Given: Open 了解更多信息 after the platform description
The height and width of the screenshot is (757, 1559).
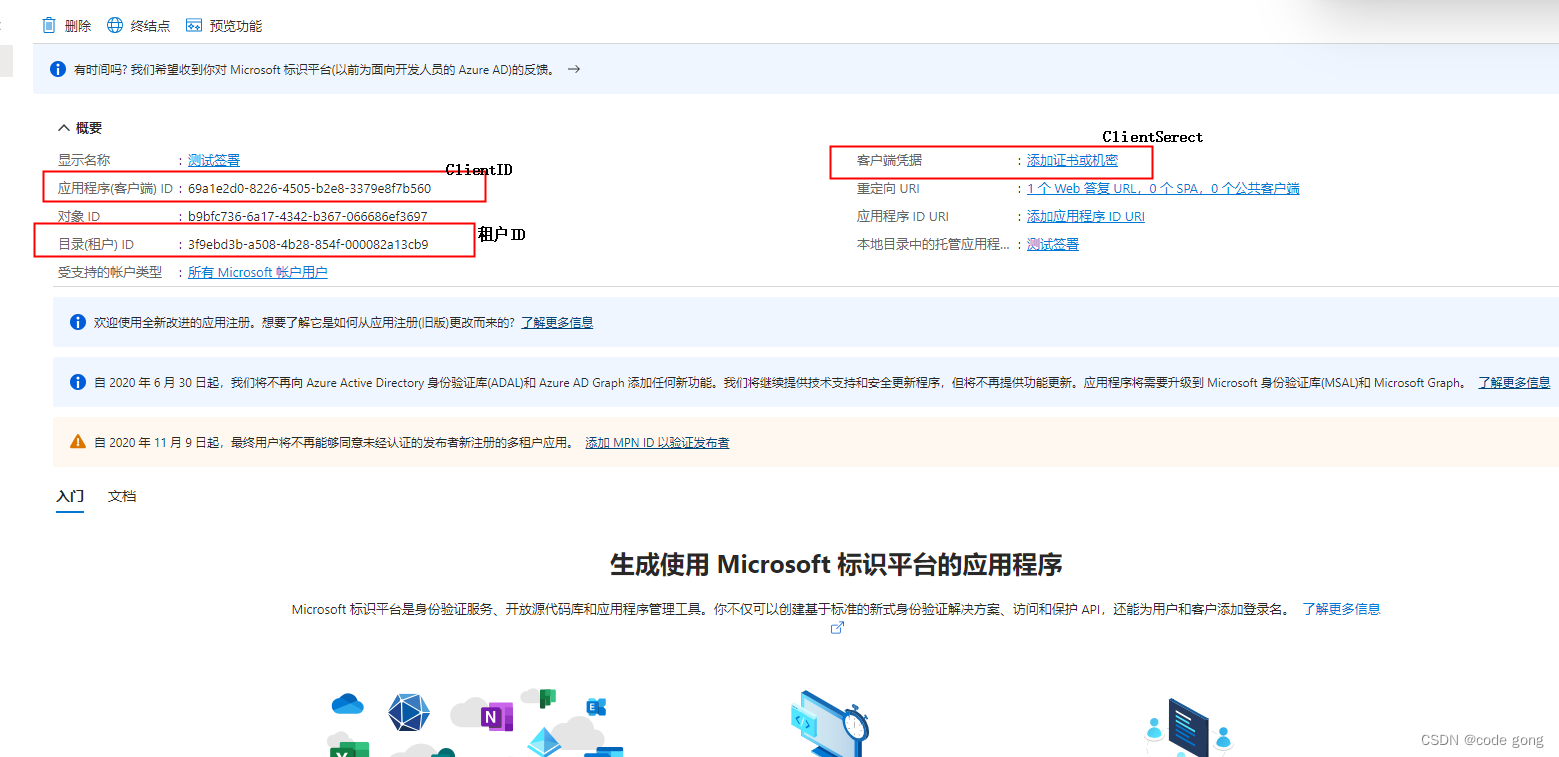Looking at the screenshot, I should pos(1341,609).
